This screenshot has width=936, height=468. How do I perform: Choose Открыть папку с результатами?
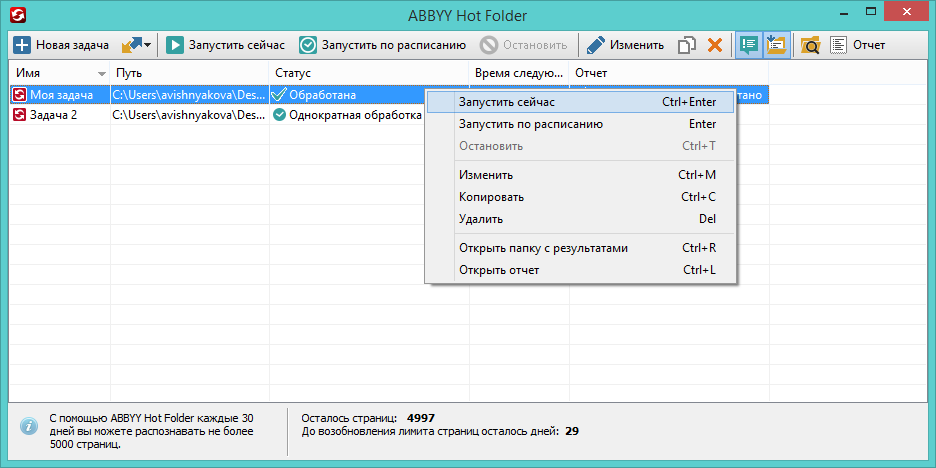(x=580, y=248)
